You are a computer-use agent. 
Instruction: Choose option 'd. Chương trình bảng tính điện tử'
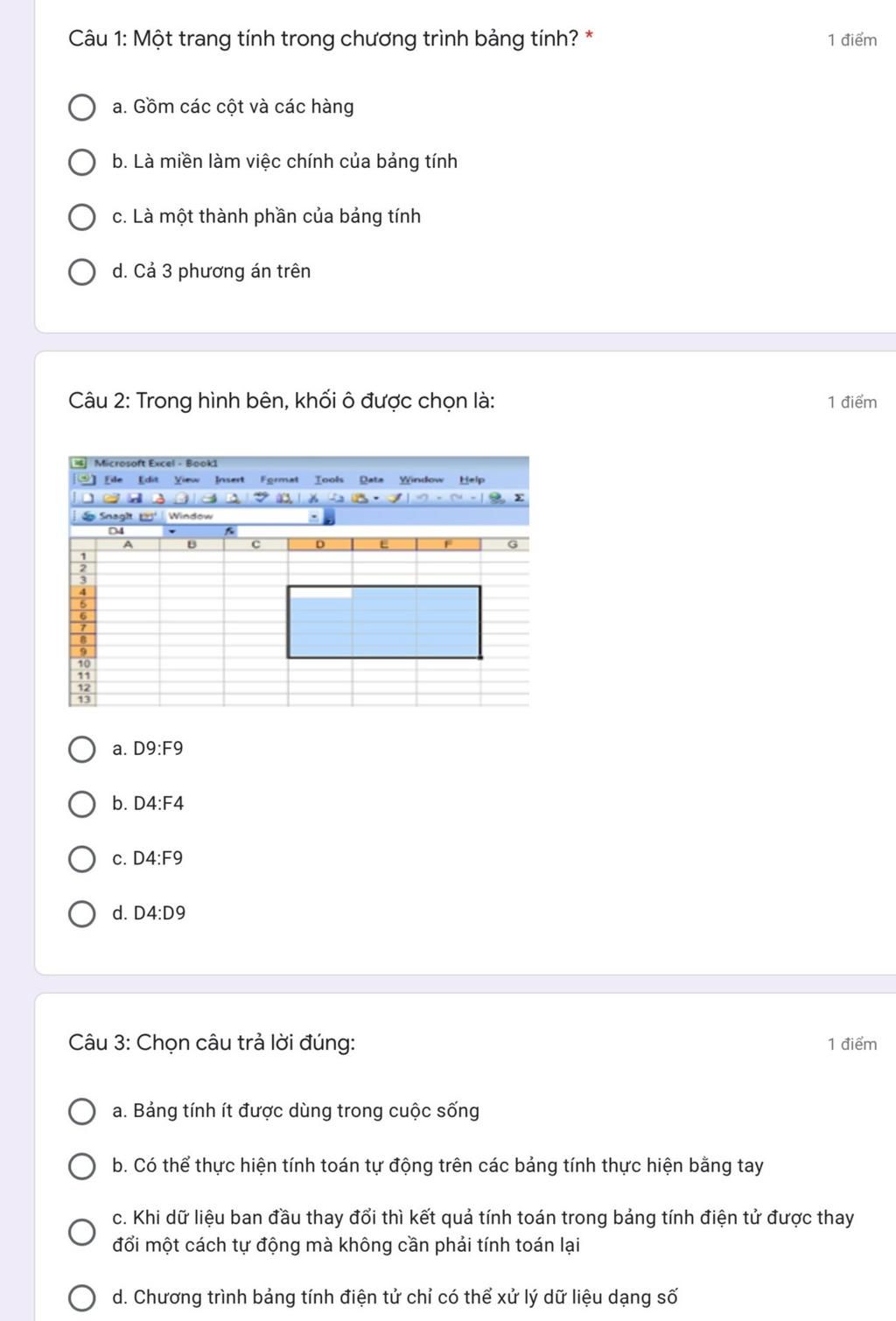pos(82,1298)
